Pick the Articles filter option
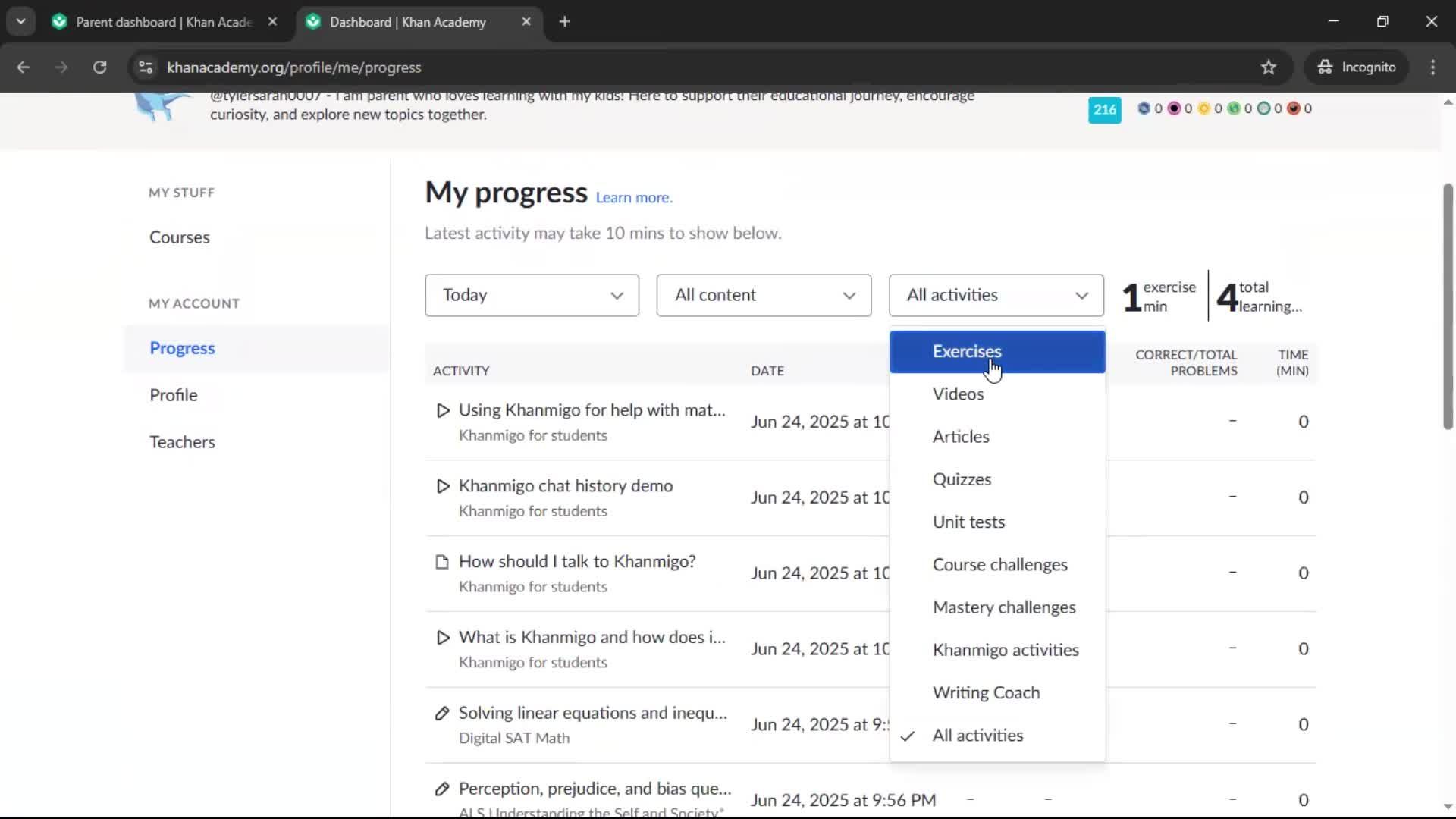Image resolution: width=1456 pixels, height=819 pixels. pos(997,436)
